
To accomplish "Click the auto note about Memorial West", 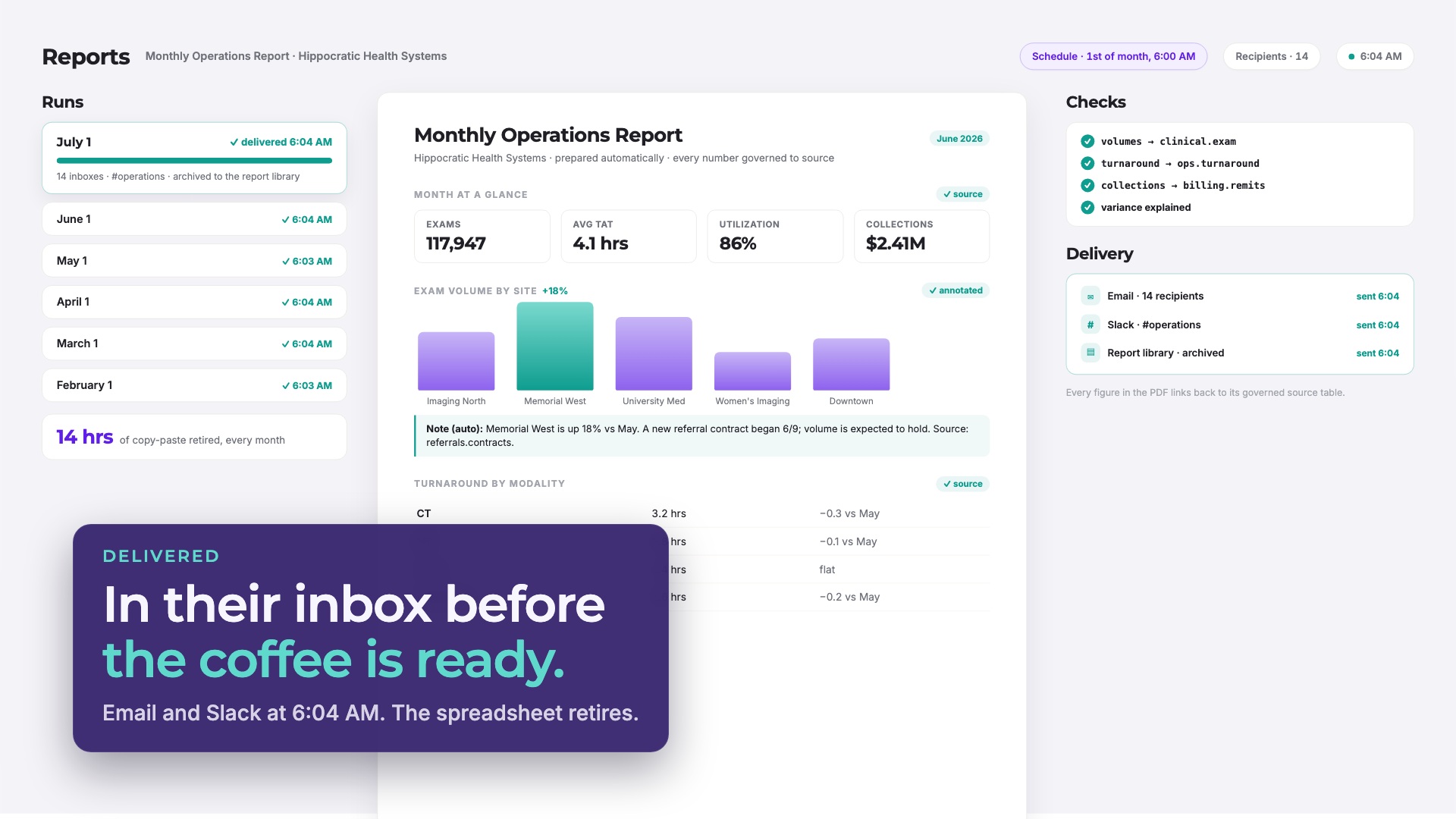I will point(701,436).
